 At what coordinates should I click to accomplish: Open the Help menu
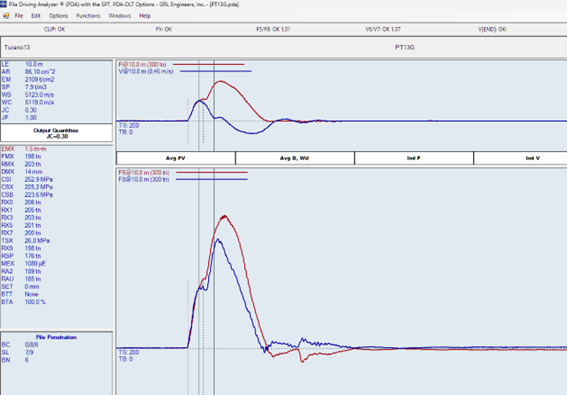click(x=145, y=16)
